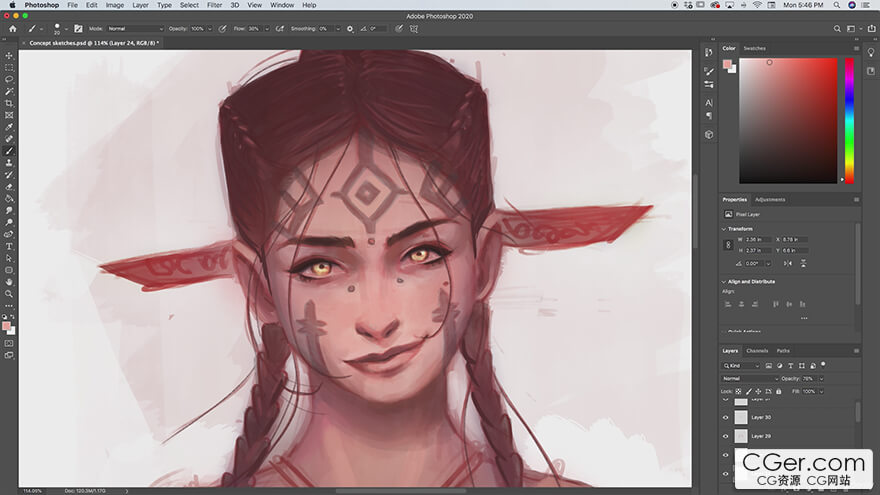Screen dimensions: 880x495
Task: Open the layer blend mode Normal dropdown
Action: click(750, 379)
